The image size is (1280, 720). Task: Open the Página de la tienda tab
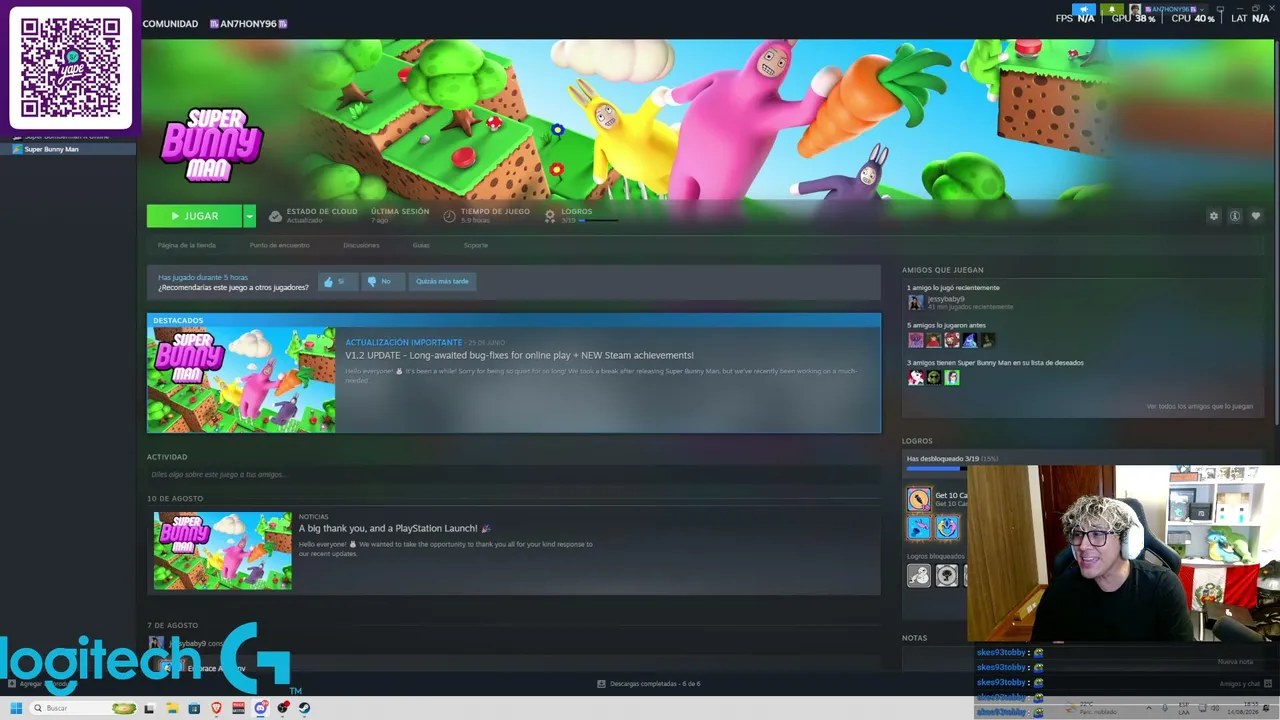[186, 245]
